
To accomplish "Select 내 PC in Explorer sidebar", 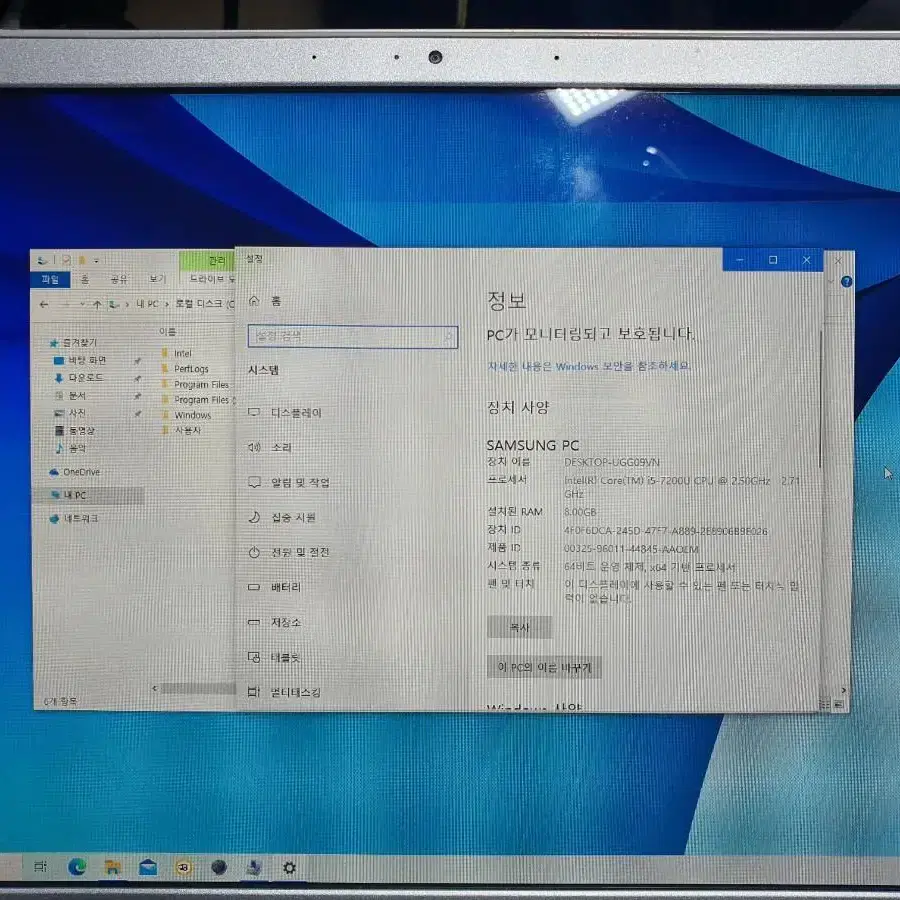I will pyautogui.click(x=87, y=495).
